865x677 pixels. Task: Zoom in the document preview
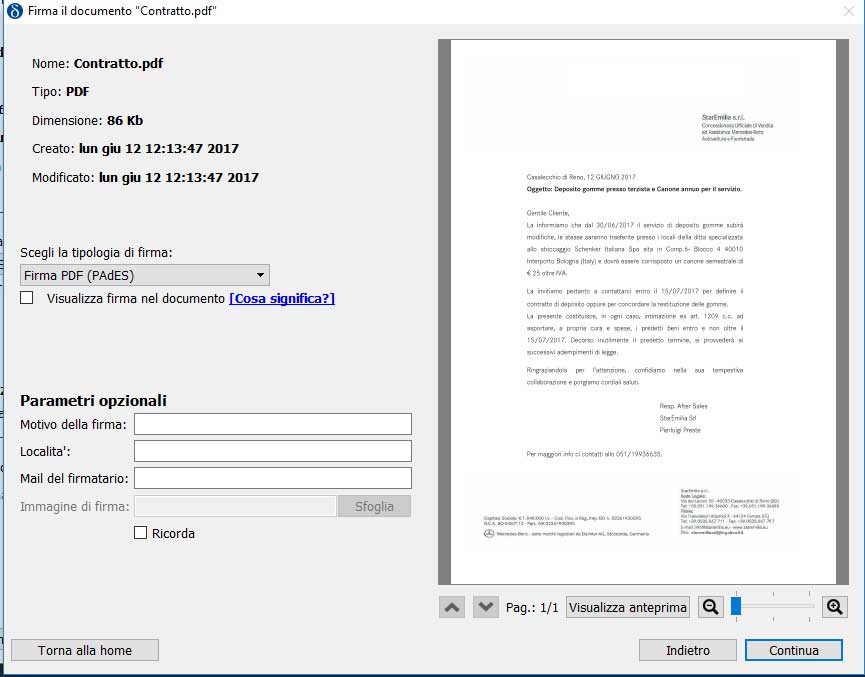(x=834, y=607)
